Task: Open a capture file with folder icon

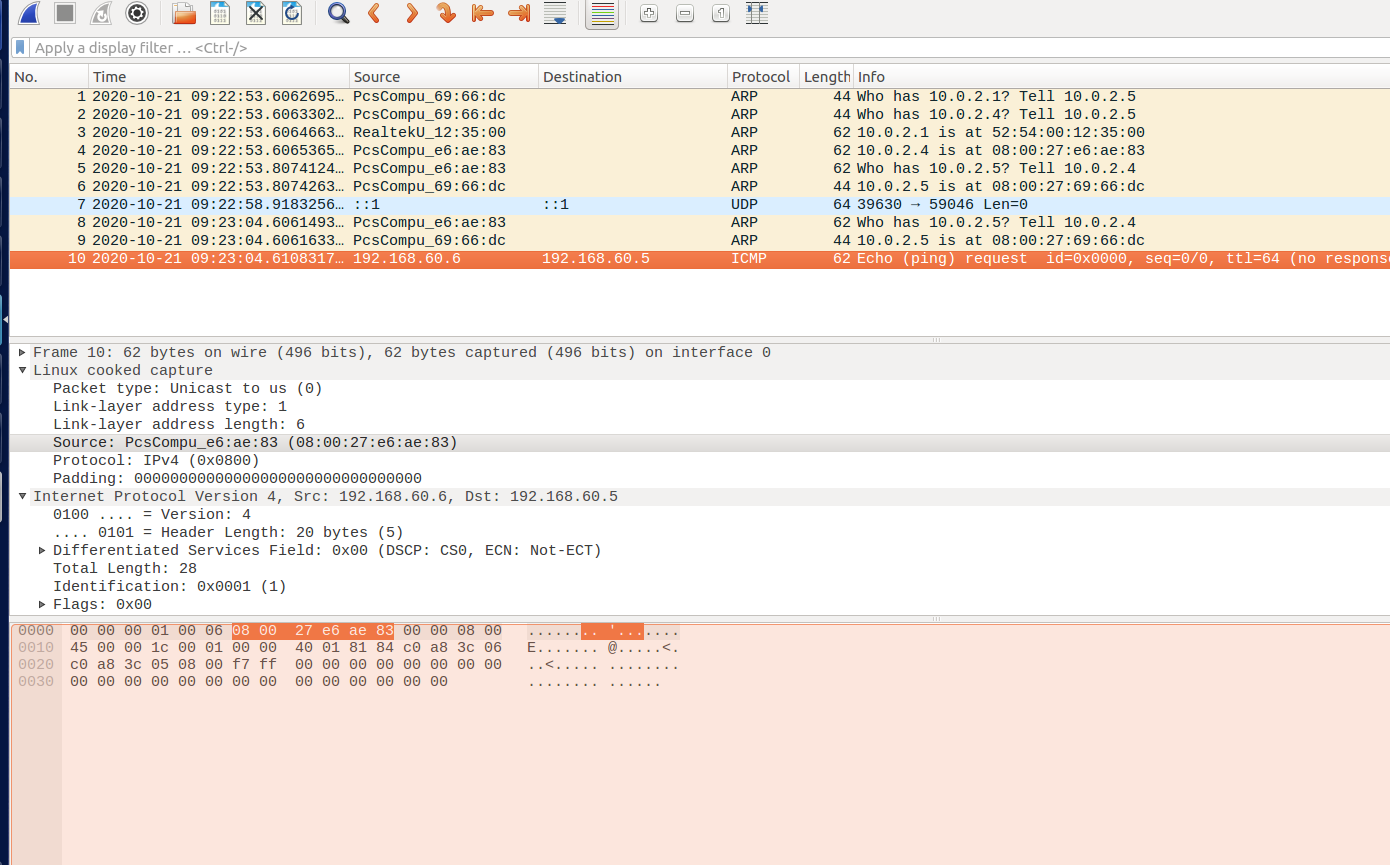Action: click(183, 13)
